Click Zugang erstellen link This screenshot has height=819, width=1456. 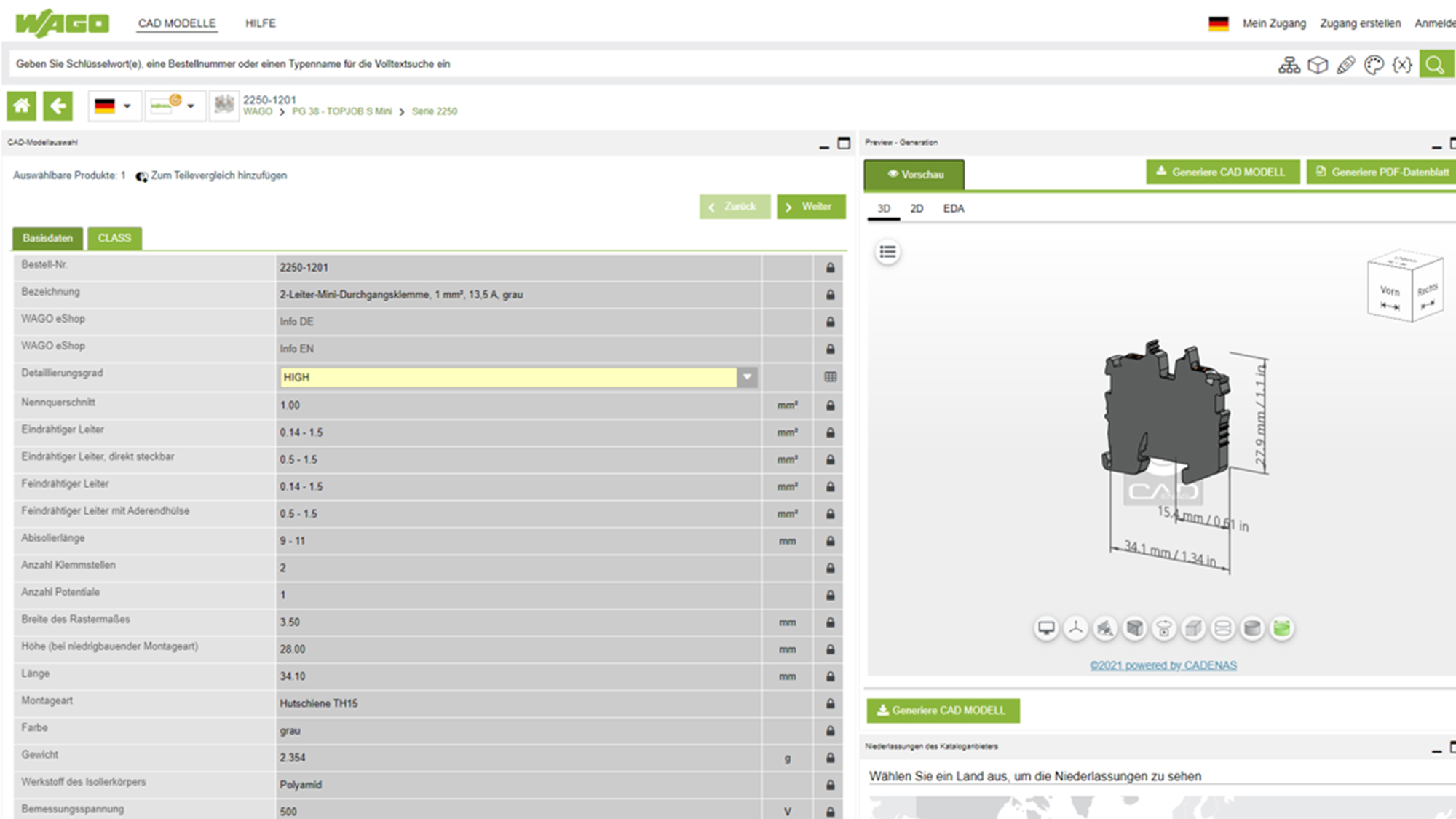coord(1360,23)
